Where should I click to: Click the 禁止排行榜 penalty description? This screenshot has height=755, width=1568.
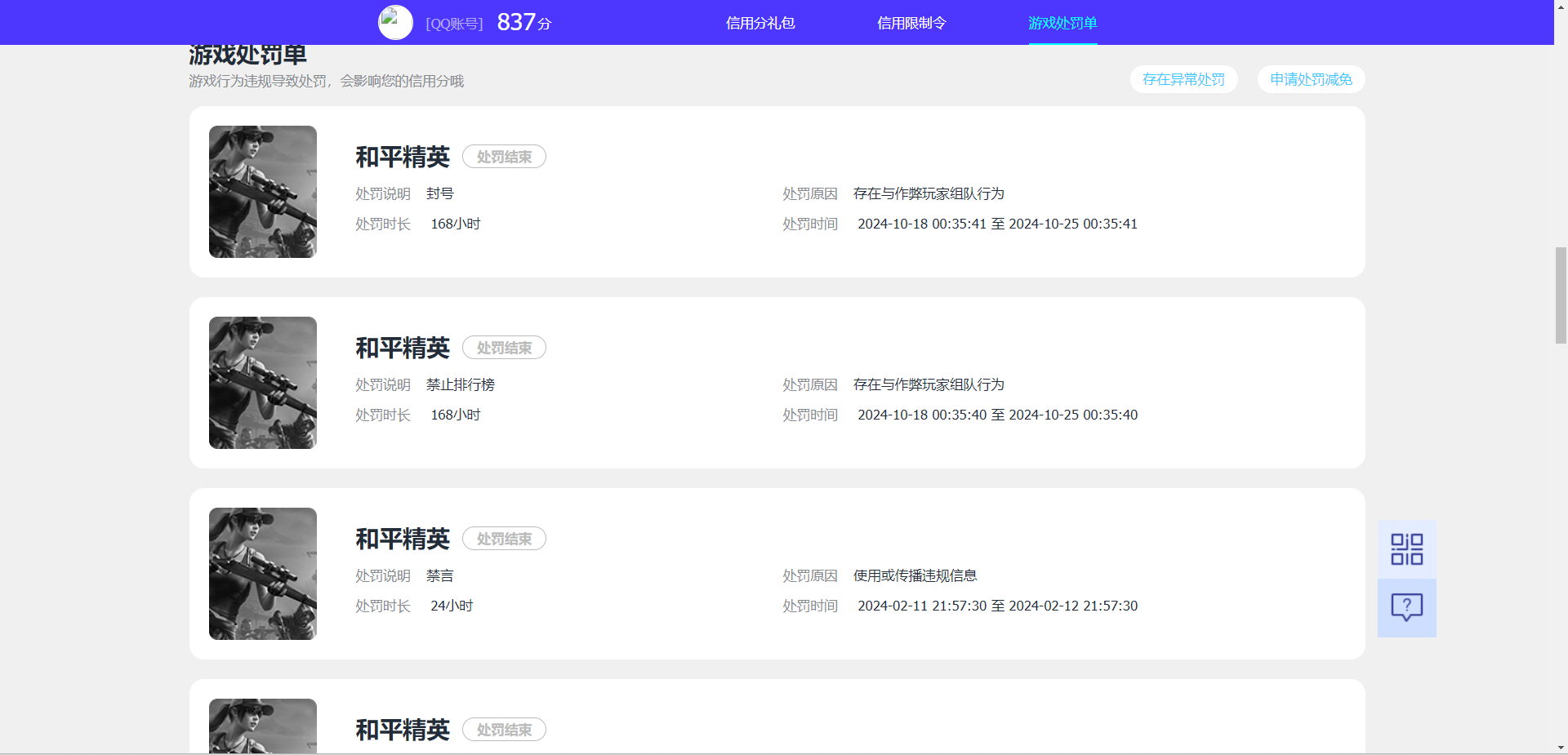[461, 384]
